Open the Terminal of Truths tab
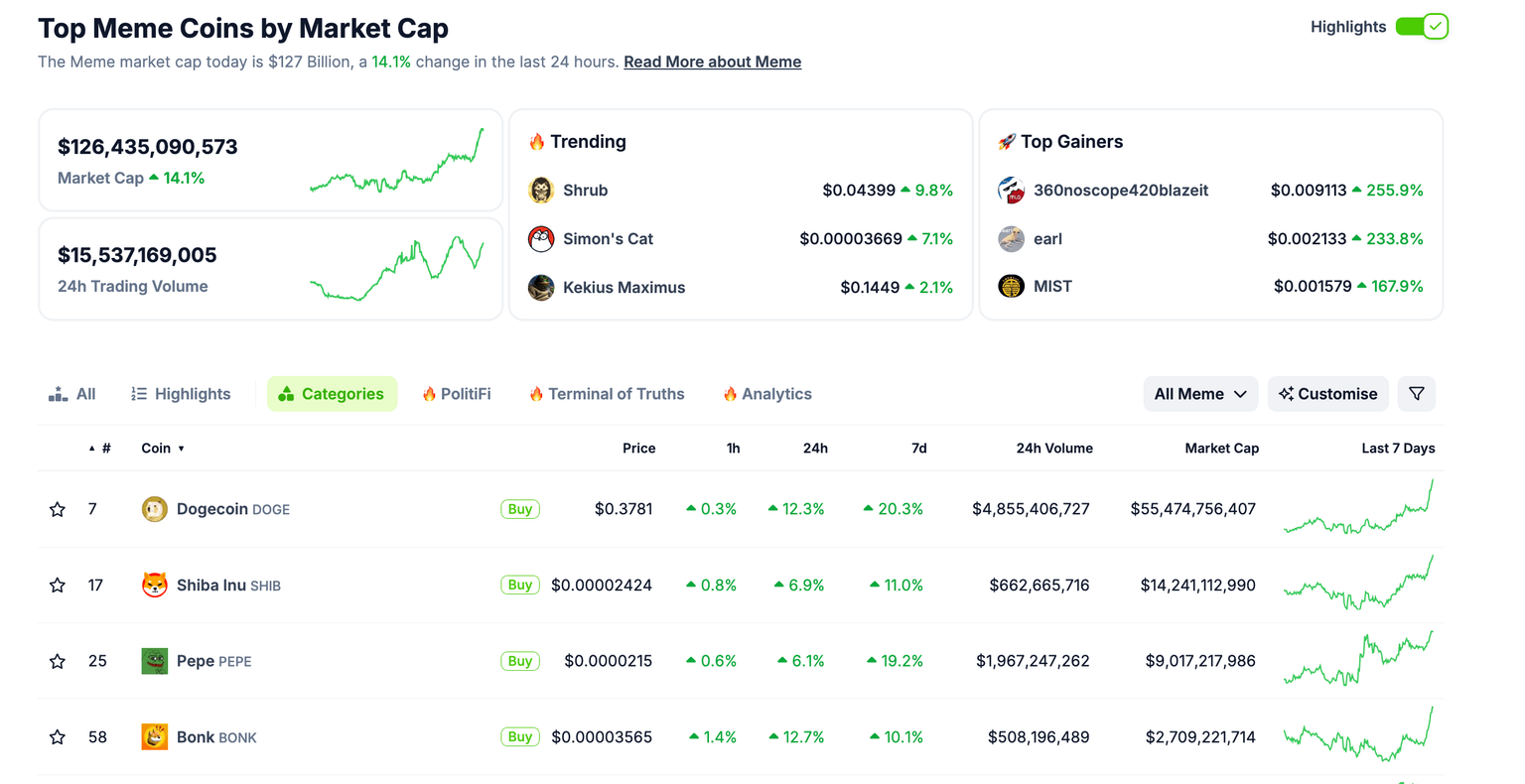The image size is (1525, 784). [x=607, y=394]
